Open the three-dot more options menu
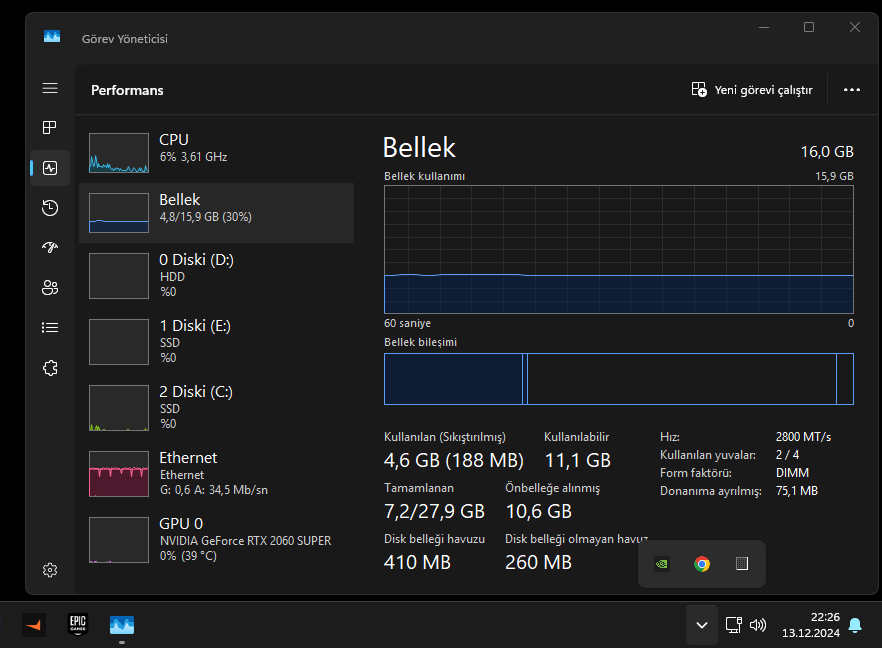Image resolution: width=882 pixels, height=648 pixels. click(x=852, y=90)
